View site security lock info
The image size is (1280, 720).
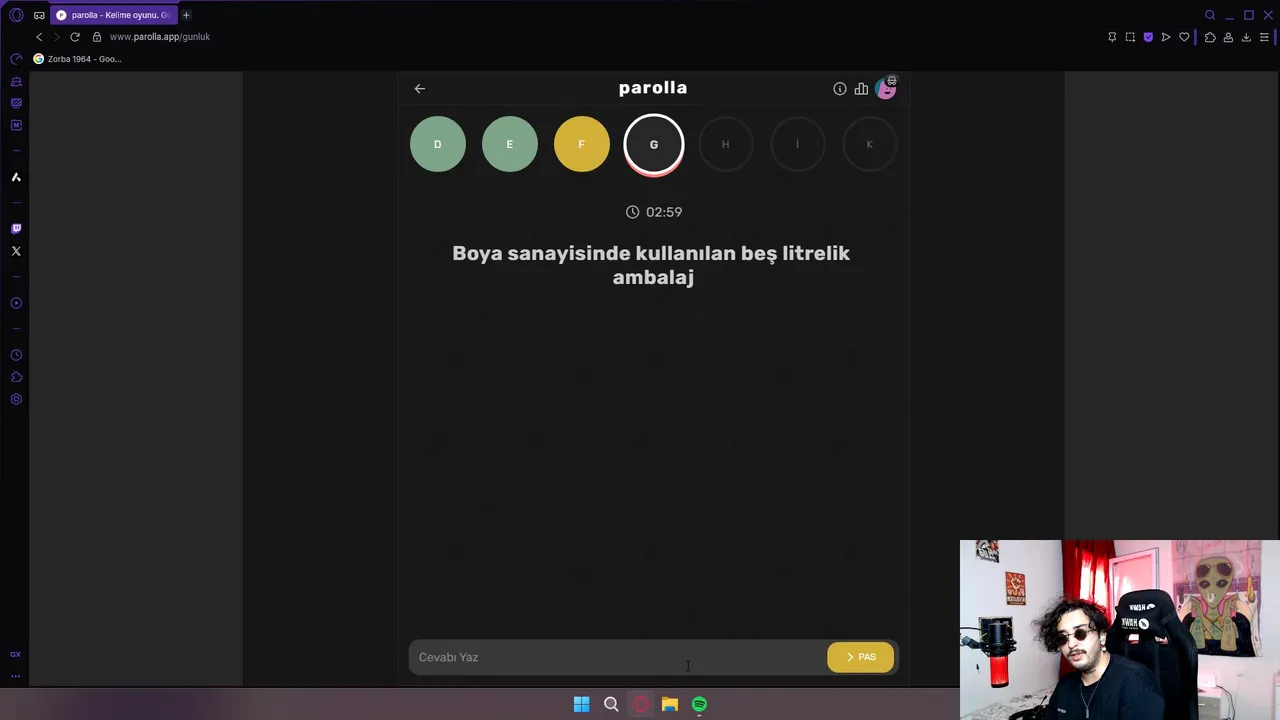[97, 37]
